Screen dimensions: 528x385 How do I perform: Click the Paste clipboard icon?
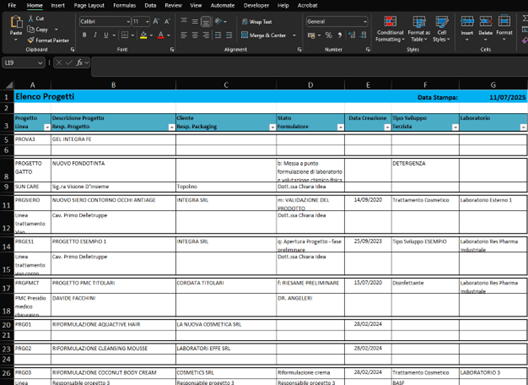click(x=16, y=22)
